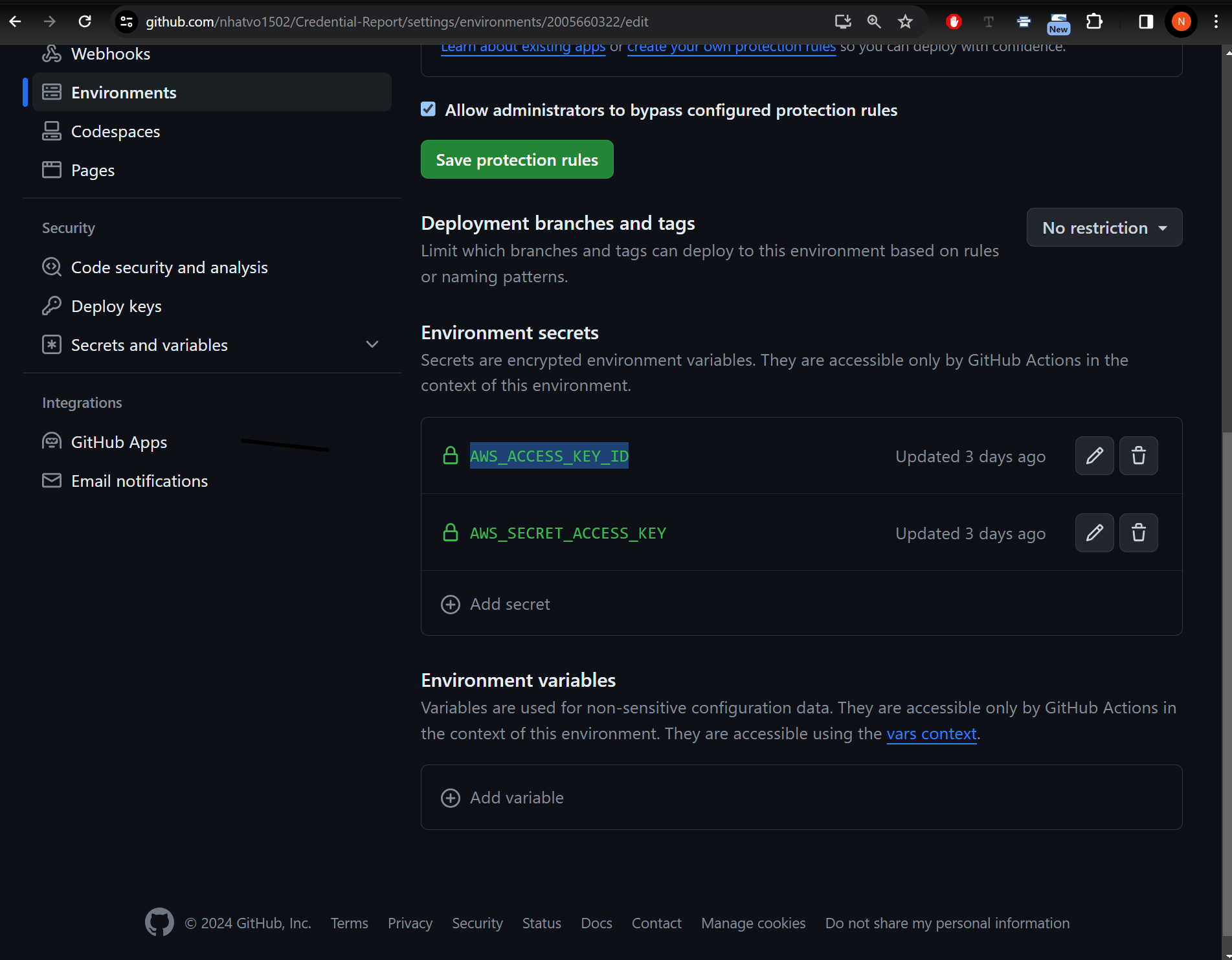1232x960 pixels.
Task: Open Learn about existing apps link
Action: coord(523,47)
